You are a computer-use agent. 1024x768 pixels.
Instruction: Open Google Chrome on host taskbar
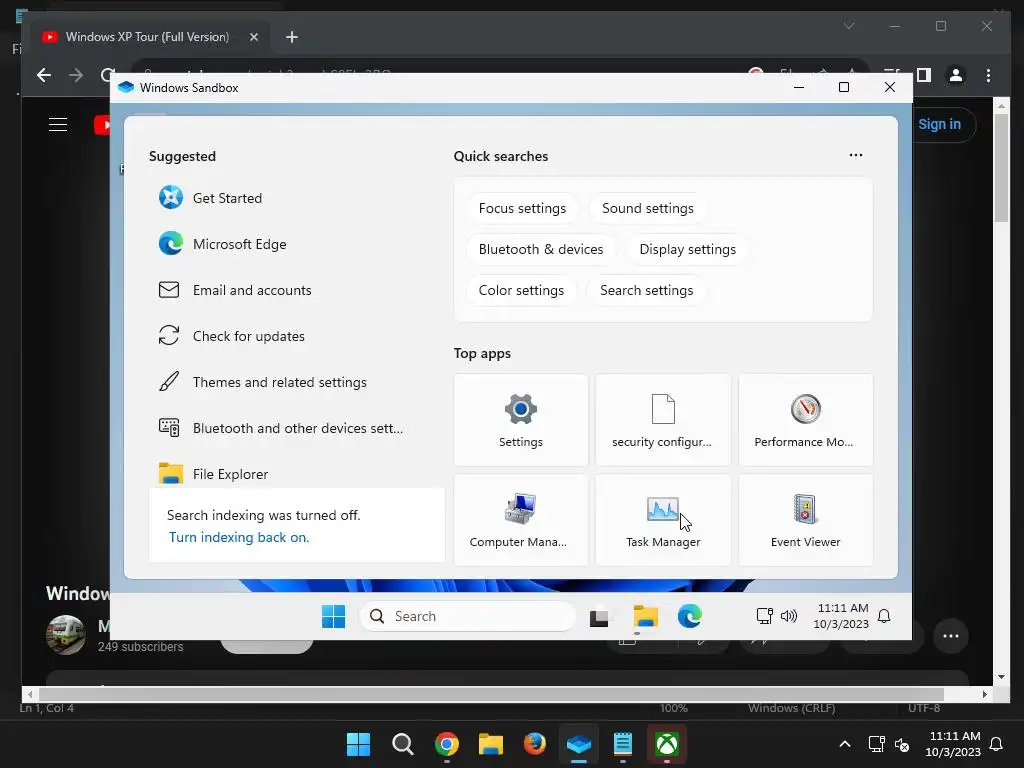pyautogui.click(x=447, y=744)
